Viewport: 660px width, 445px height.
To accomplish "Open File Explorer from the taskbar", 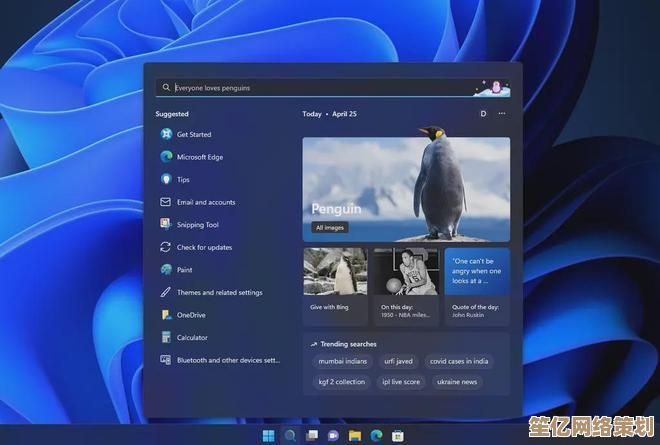I will (x=355, y=436).
